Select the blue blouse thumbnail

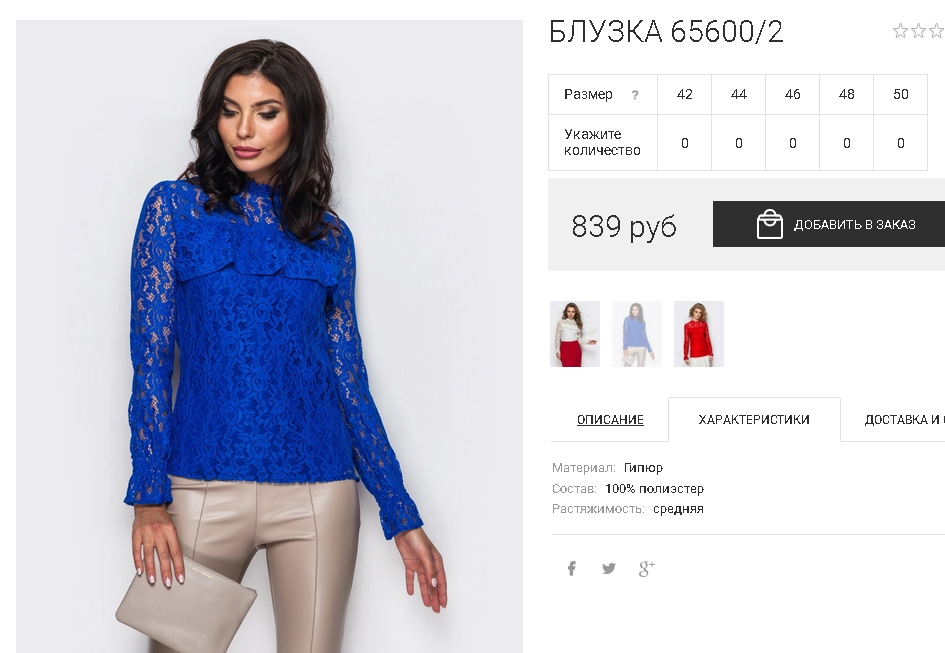tap(637, 334)
